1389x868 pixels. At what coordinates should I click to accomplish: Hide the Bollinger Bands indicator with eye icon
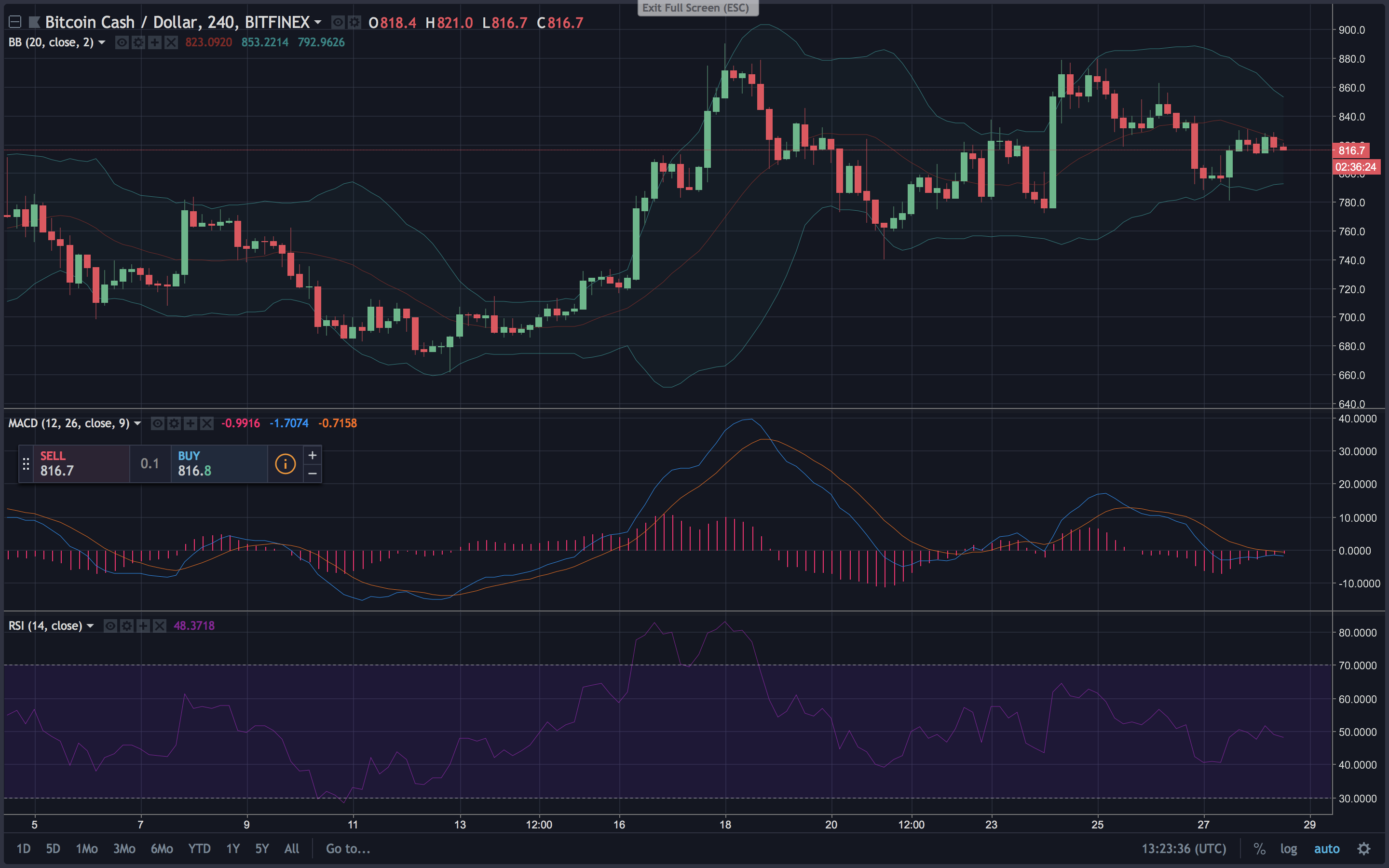coord(122,42)
